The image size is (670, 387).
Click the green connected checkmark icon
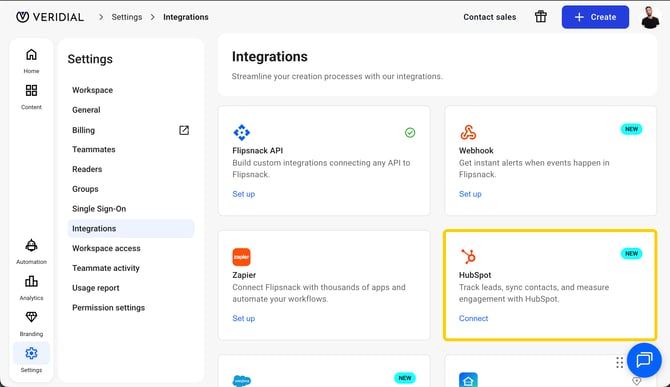click(x=410, y=133)
